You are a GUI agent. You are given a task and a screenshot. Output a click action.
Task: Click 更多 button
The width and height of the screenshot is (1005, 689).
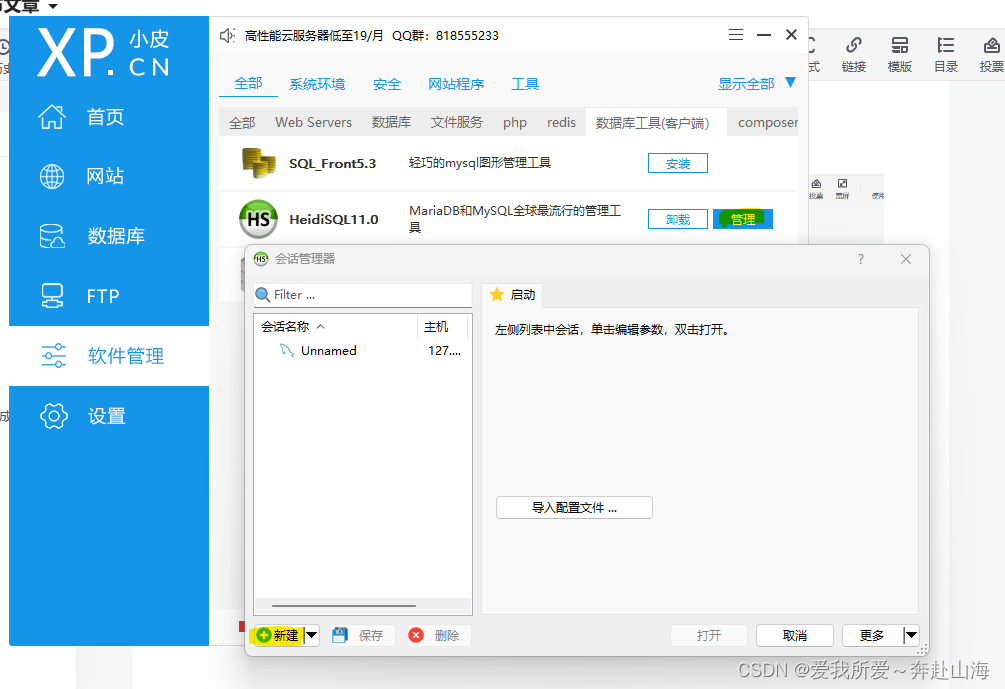(872, 635)
